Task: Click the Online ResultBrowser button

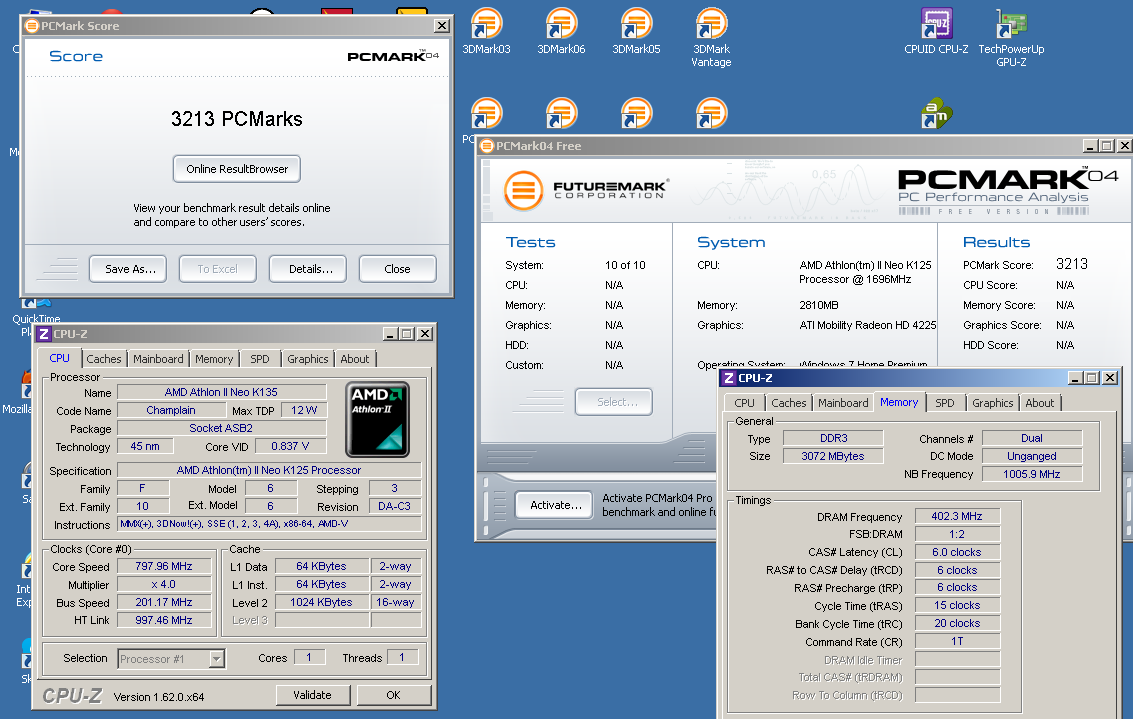Action: pos(237,169)
